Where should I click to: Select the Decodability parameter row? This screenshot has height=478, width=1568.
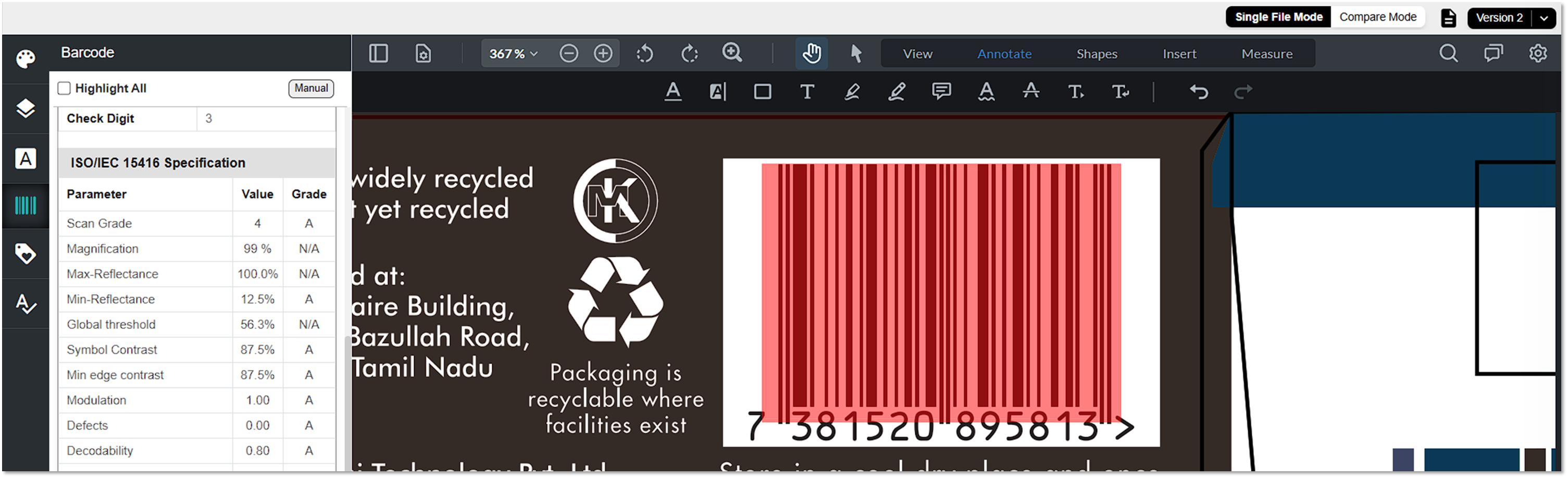[x=197, y=450]
